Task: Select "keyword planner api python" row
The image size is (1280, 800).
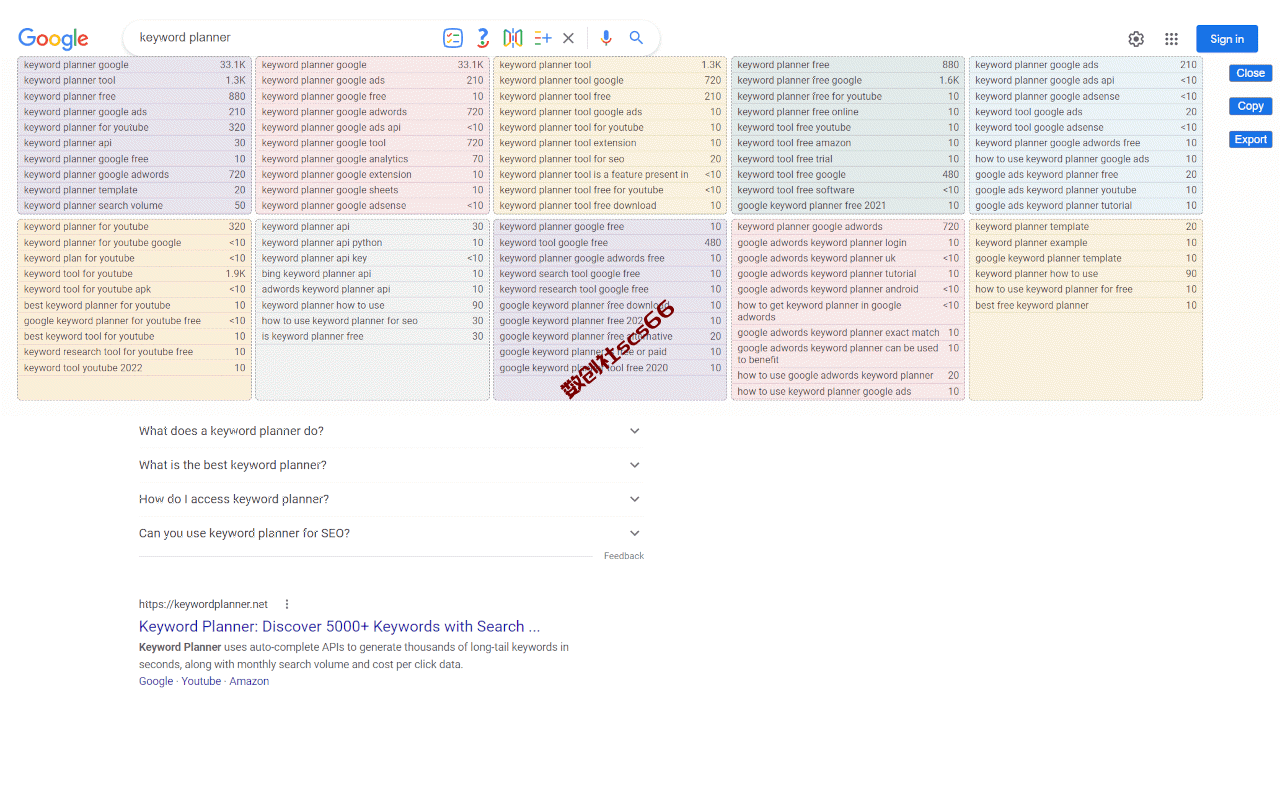Action: (372, 243)
